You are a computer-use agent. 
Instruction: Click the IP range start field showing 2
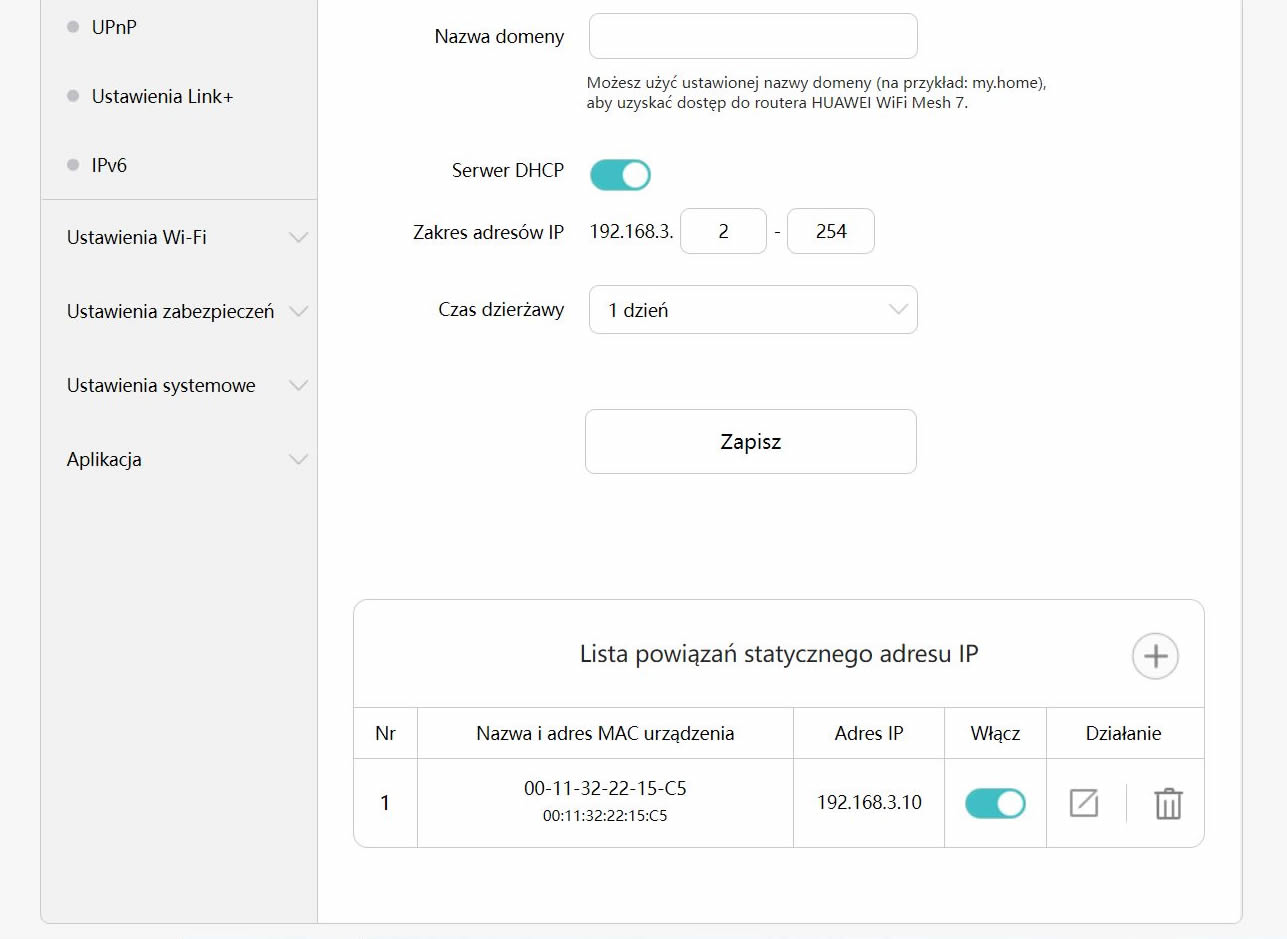(x=723, y=231)
